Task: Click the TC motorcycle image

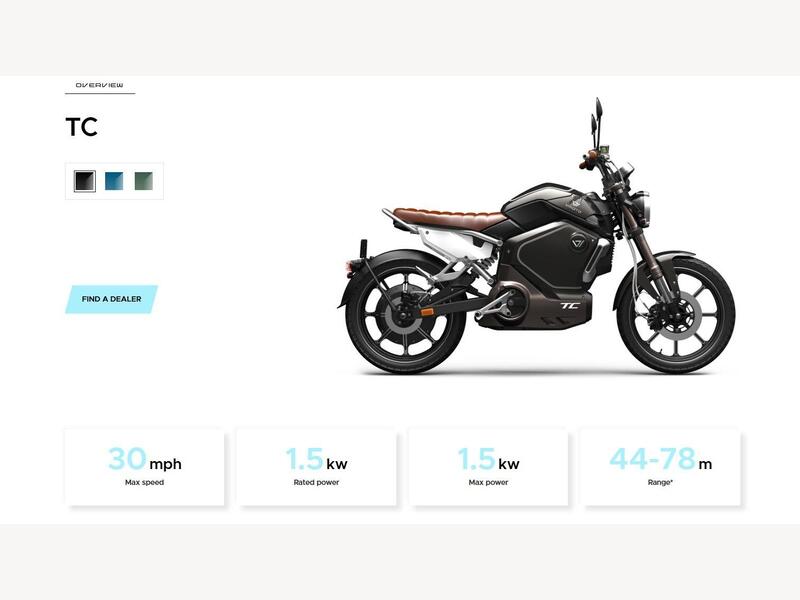Action: [x=536, y=237]
